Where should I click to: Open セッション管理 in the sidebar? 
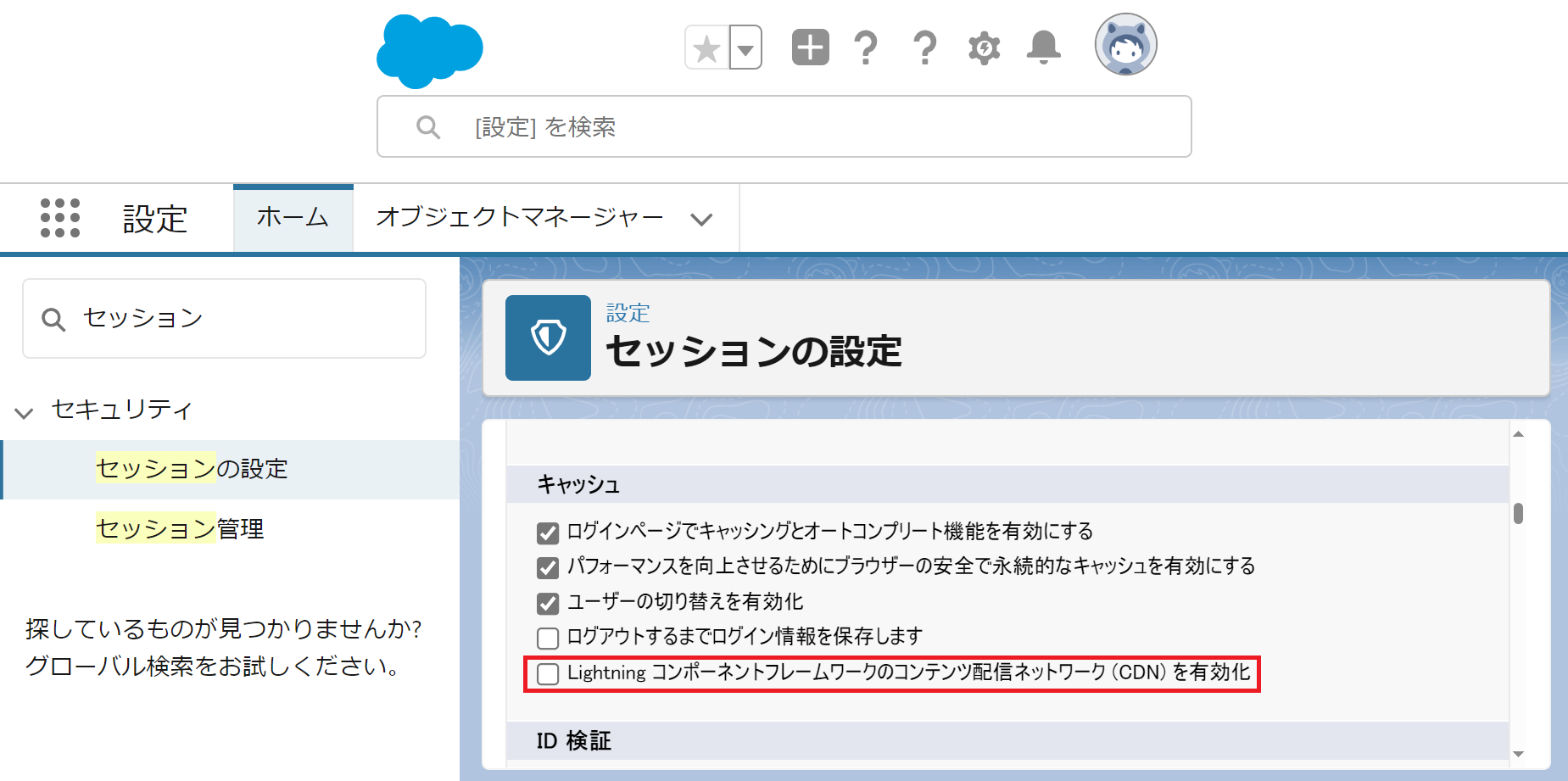pyautogui.click(x=180, y=529)
